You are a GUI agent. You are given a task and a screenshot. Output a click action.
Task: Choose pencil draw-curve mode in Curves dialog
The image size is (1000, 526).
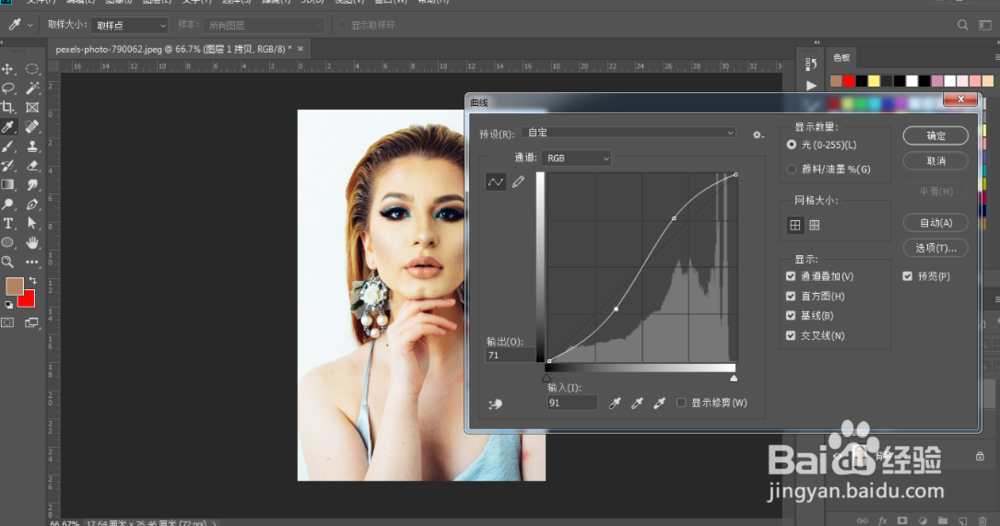pyautogui.click(x=518, y=182)
